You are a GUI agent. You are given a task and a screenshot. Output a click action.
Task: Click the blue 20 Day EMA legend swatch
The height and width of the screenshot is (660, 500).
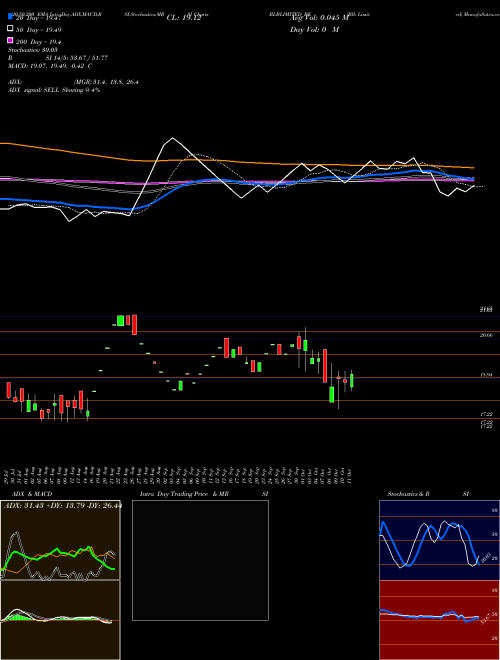10,17
